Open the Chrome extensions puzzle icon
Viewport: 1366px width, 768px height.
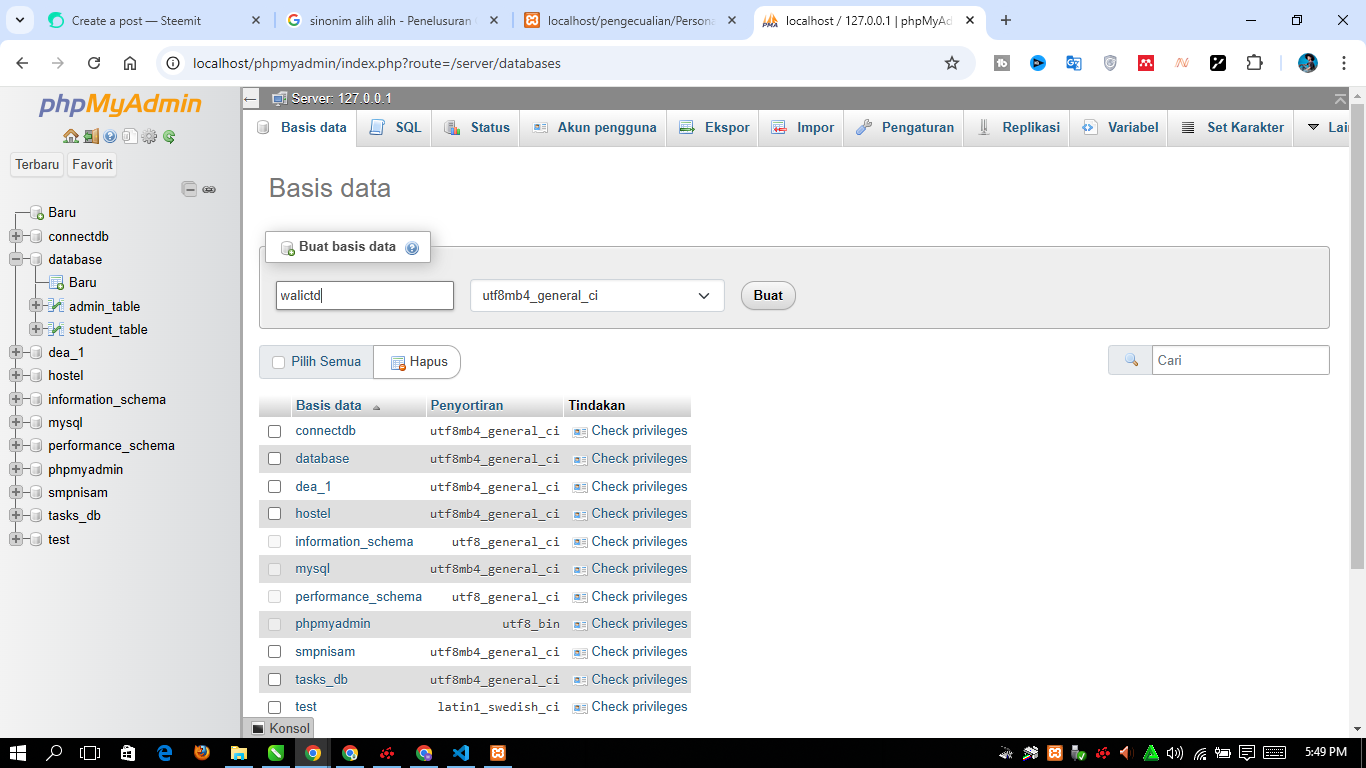click(1254, 63)
